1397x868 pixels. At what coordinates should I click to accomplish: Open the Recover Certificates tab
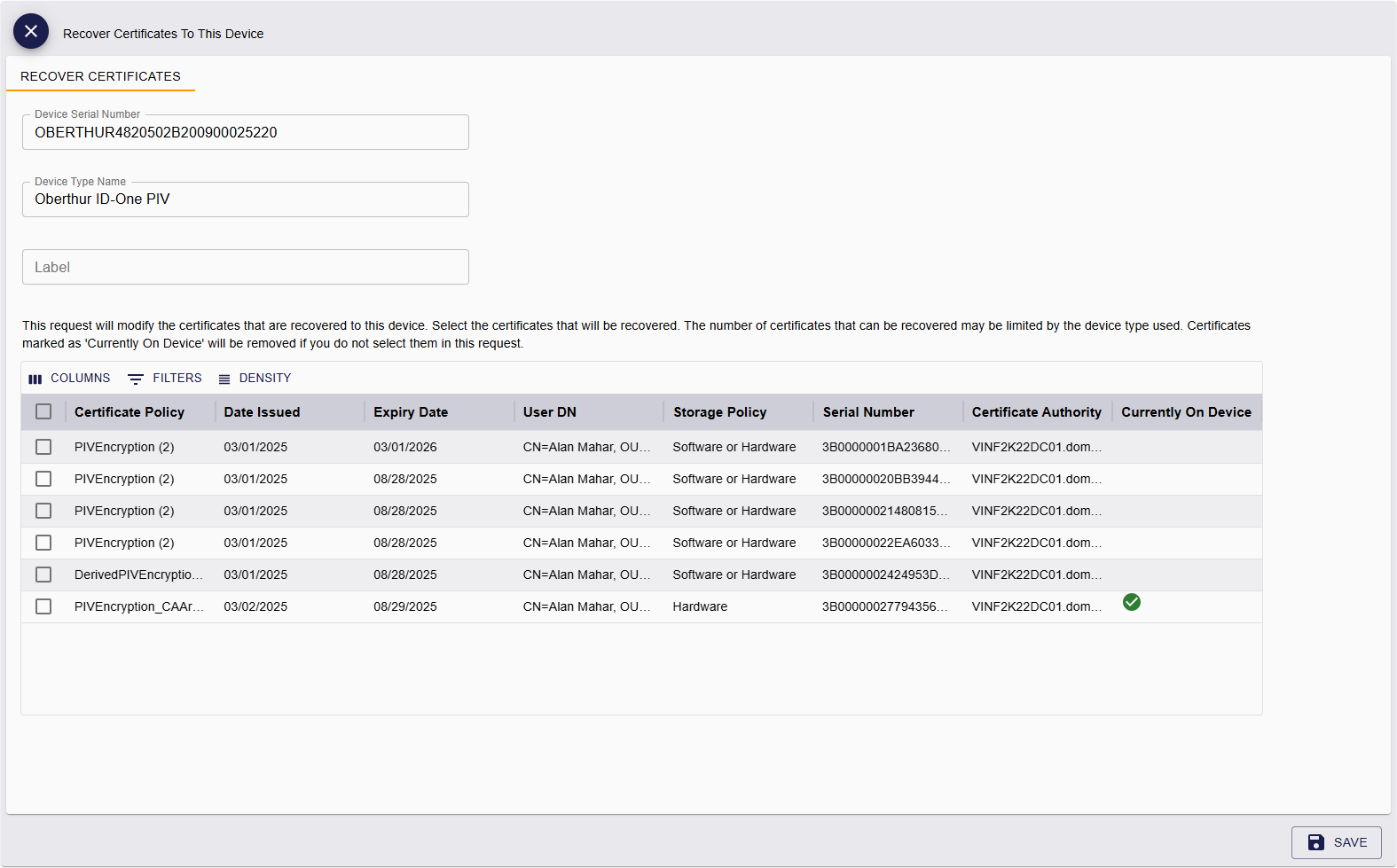click(100, 76)
